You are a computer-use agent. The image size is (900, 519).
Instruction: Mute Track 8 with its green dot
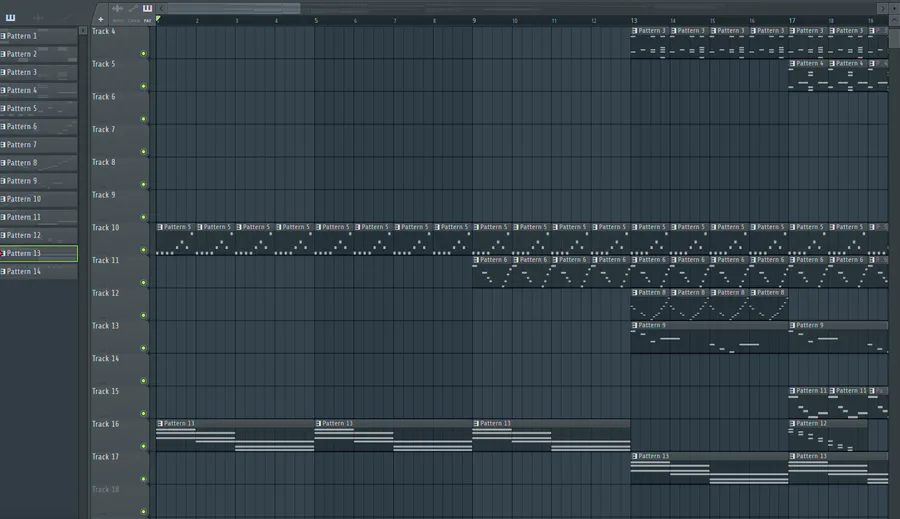[143, 185]
